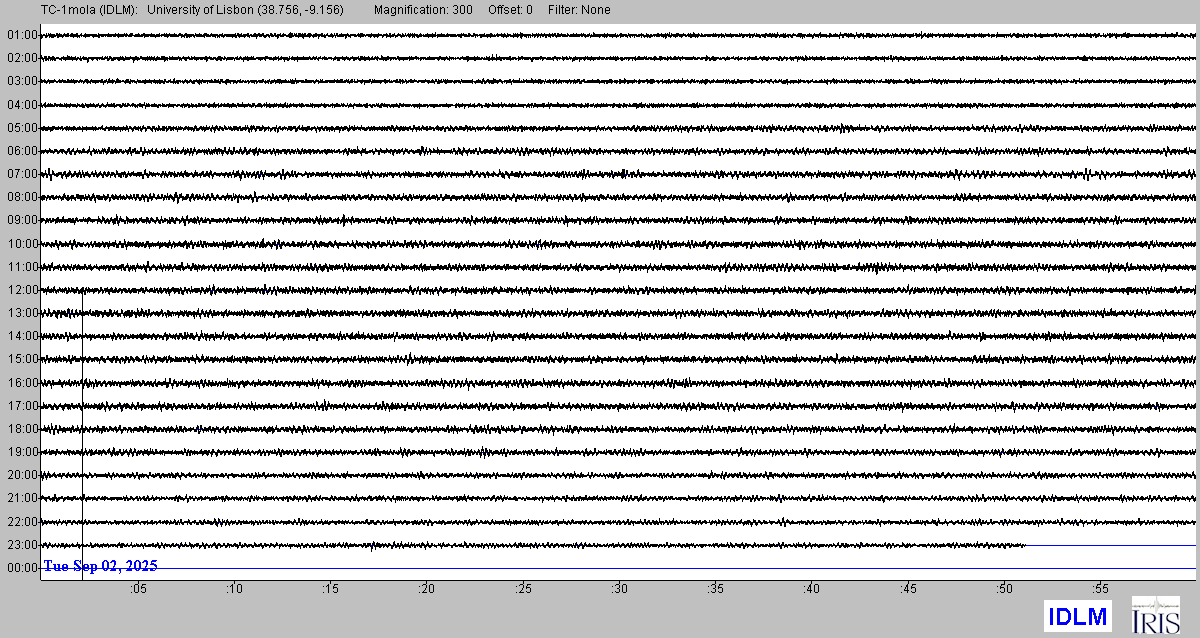The width and height of the screenshot is (1200, 638).
Task: Click the 12:00 hour row label
Action: pyautogui.click(x=22, y=290)
